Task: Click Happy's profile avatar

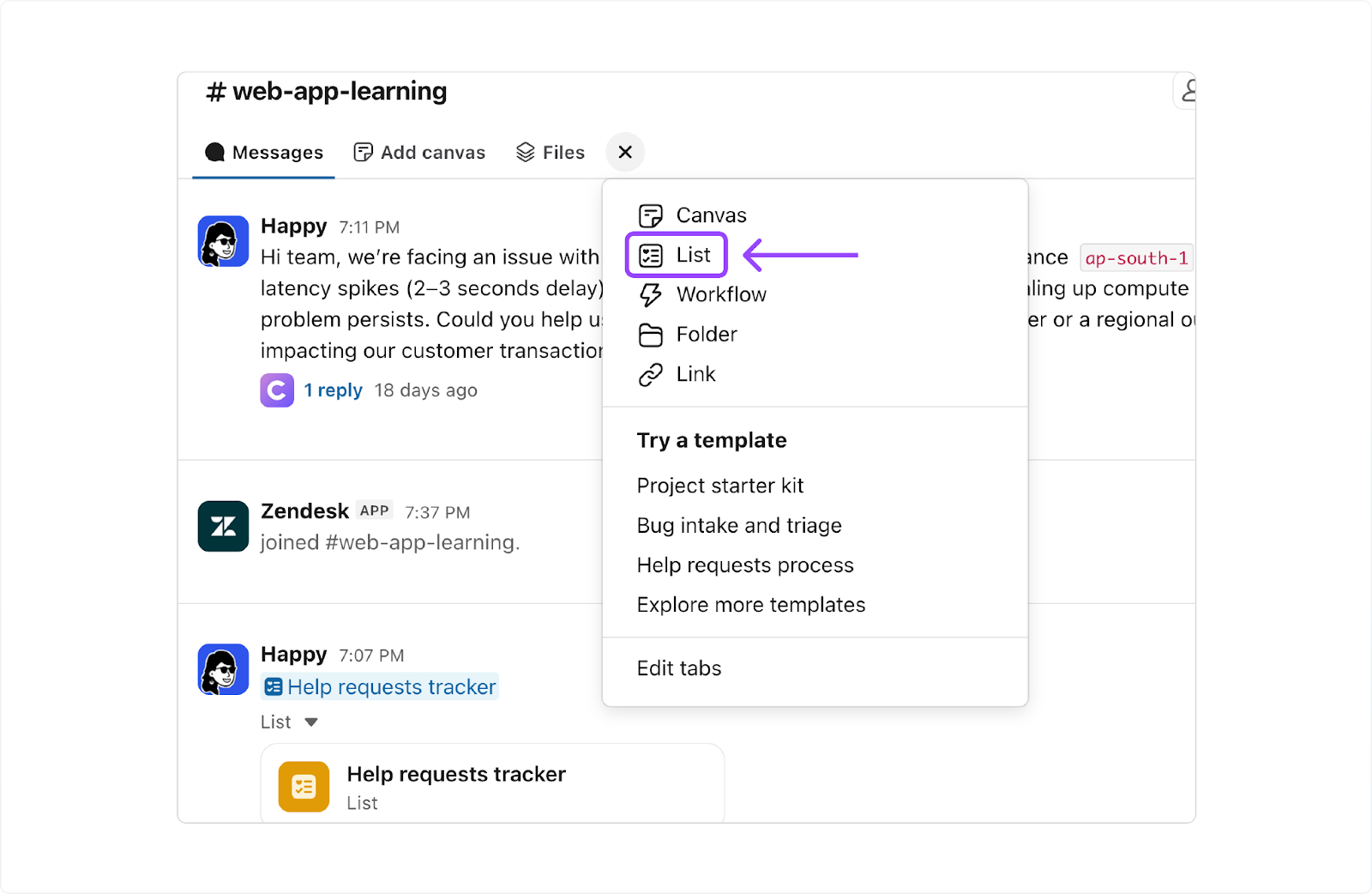Action: click(222, 241)
